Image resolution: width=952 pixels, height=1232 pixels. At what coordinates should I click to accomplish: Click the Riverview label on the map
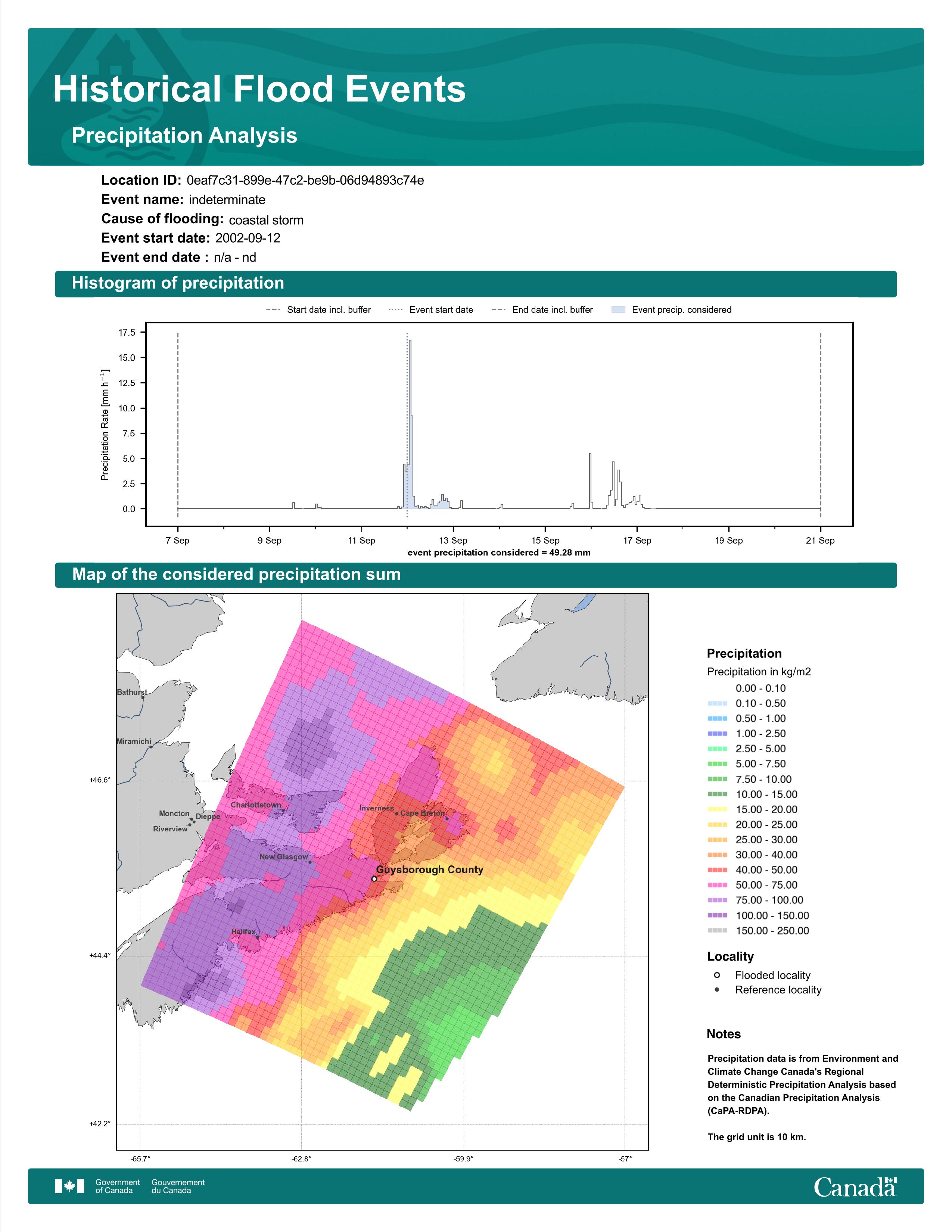pos(170,829)
